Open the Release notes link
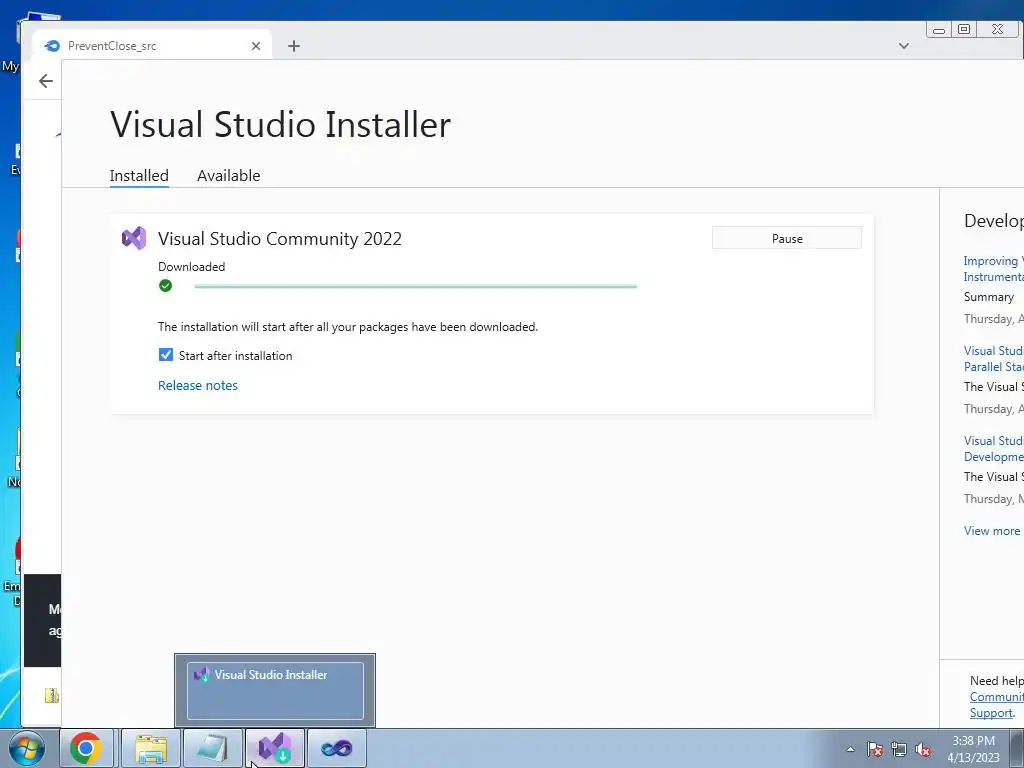Screen dimensions: 1024x768 pos(198,385)
